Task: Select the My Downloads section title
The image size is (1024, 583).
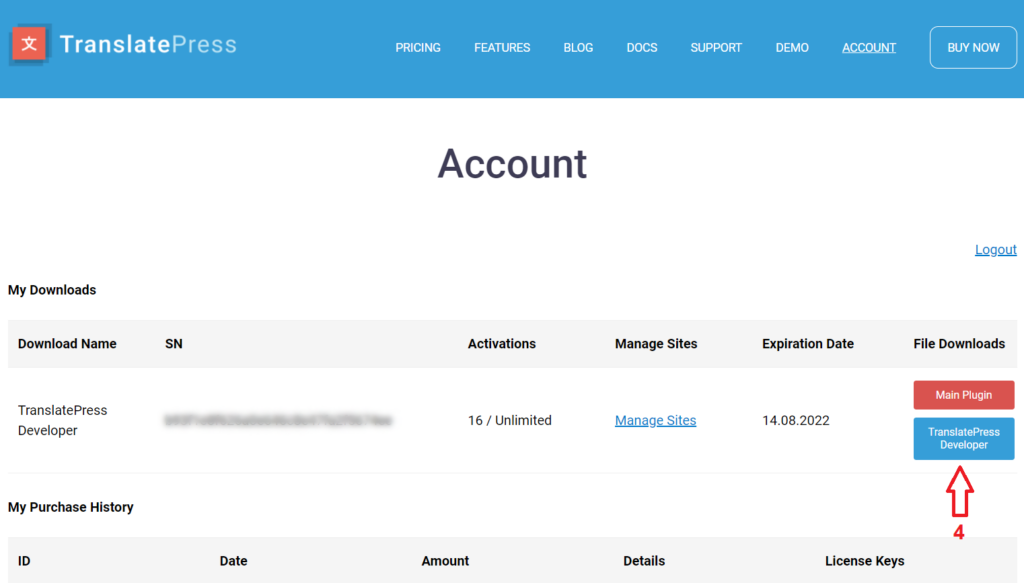Action: pyautogui.click(x=52, y=290)
